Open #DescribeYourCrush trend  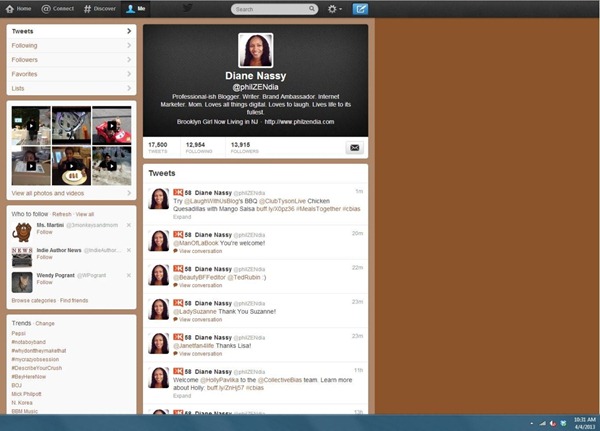pos(37,368)
